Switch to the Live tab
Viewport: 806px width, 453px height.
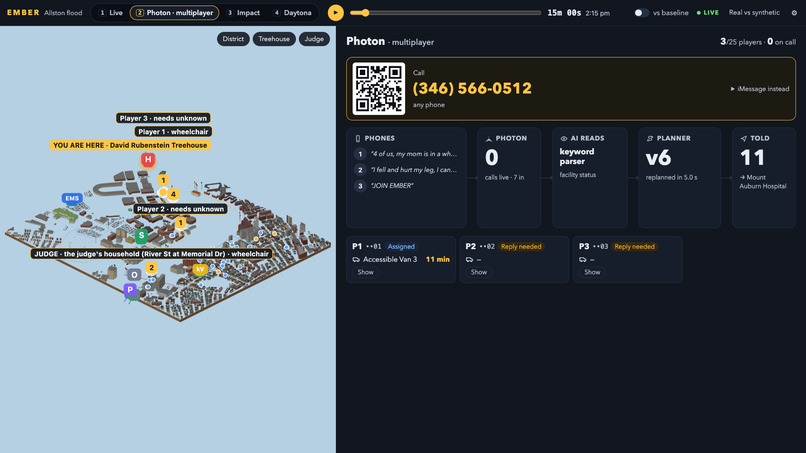111,13
